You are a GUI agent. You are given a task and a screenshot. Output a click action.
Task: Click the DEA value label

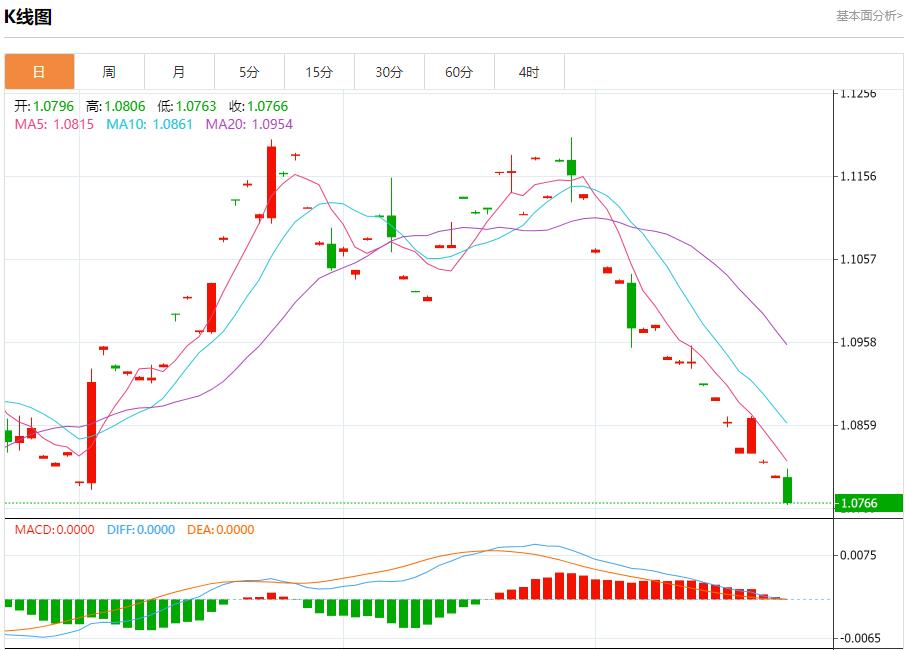pyautogui.click(x=218, y=530)
